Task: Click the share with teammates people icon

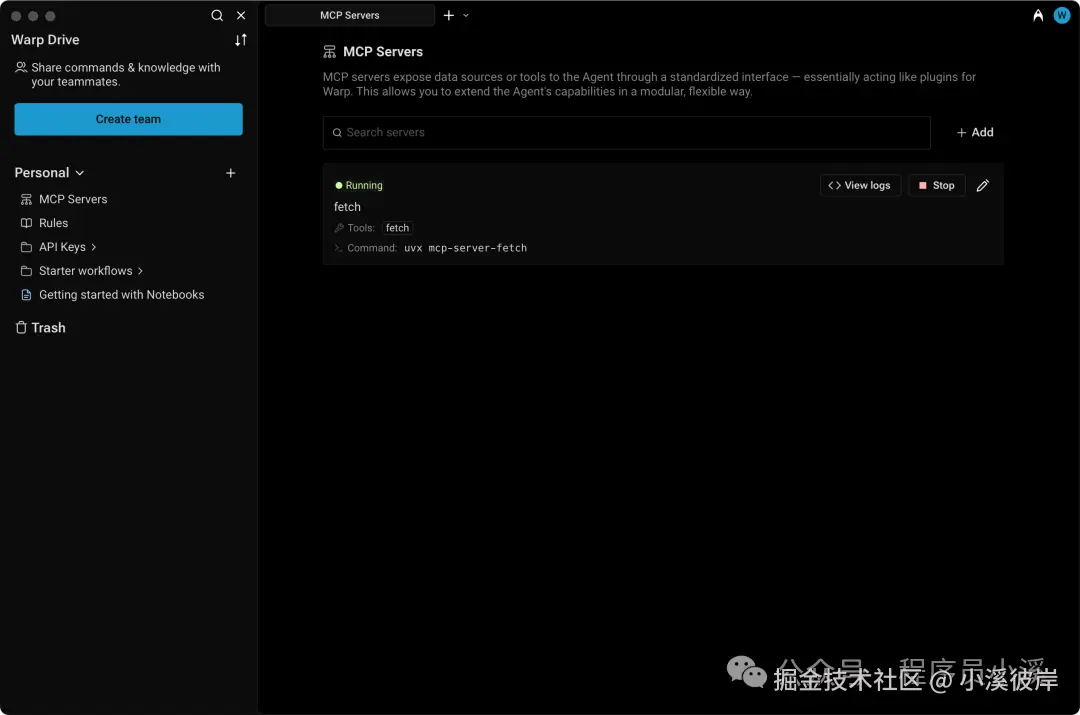Action: coord(21,67)
